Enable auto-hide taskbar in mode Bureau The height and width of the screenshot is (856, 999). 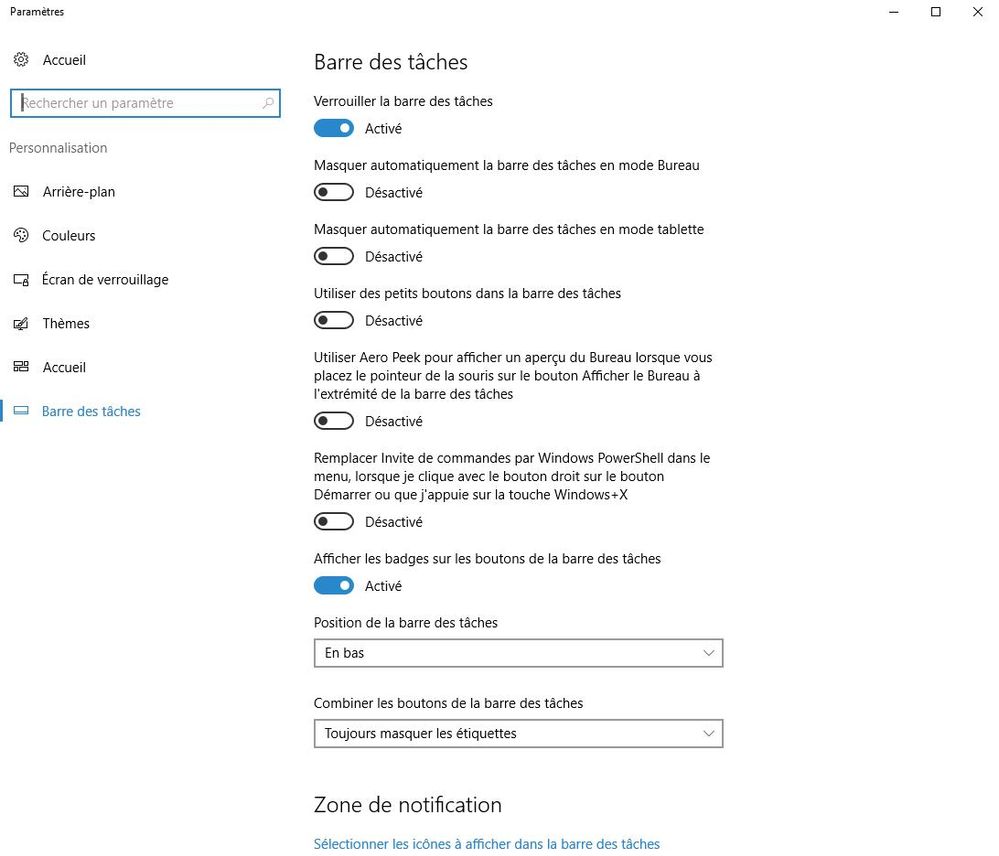334,192
